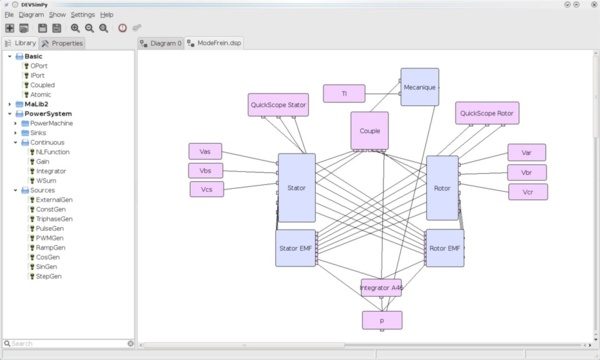Click the red simulation priority icon
Image resolution: width=600 pixels, height=360 pixels.
point(122,28)
